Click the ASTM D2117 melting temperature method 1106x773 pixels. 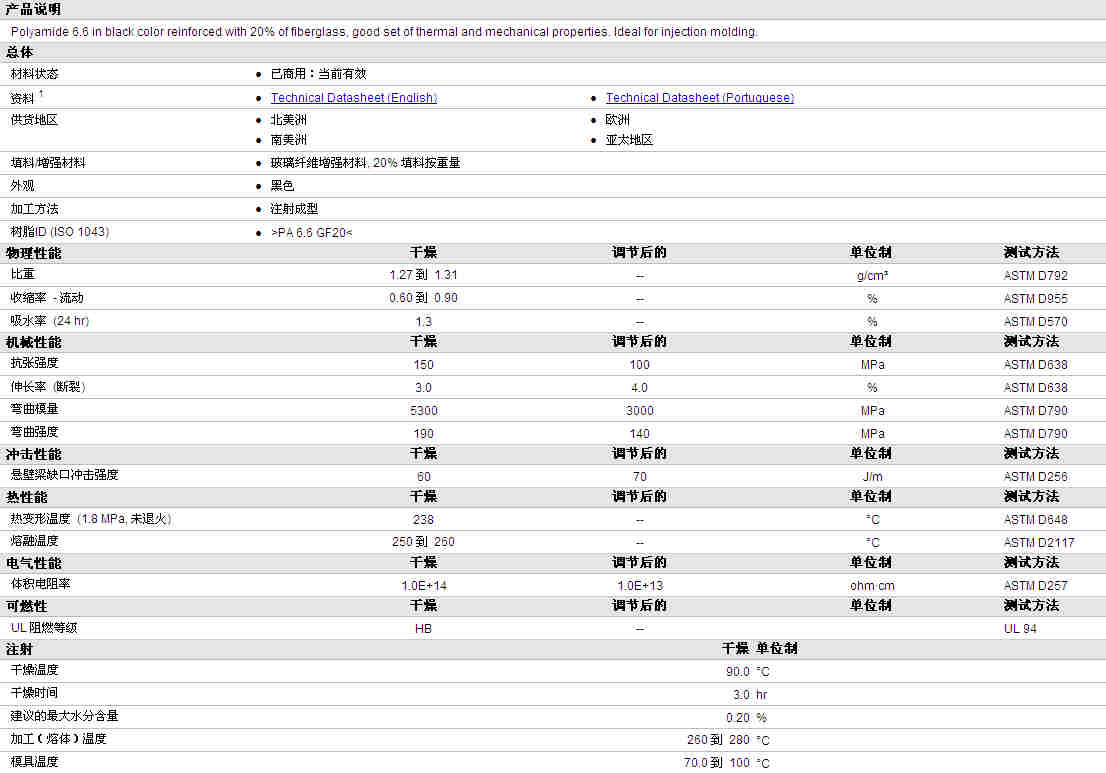point(1039,542)
